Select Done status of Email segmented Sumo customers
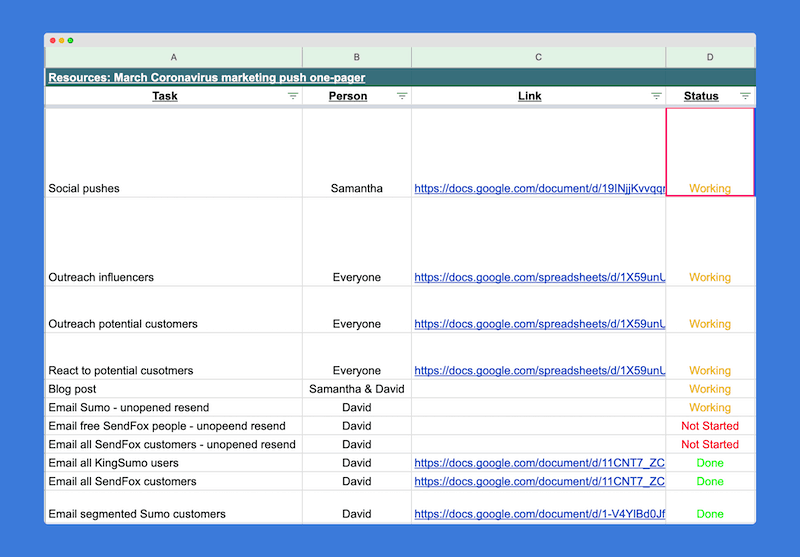This screenshot has height=557, width=800. pos(710,507)
